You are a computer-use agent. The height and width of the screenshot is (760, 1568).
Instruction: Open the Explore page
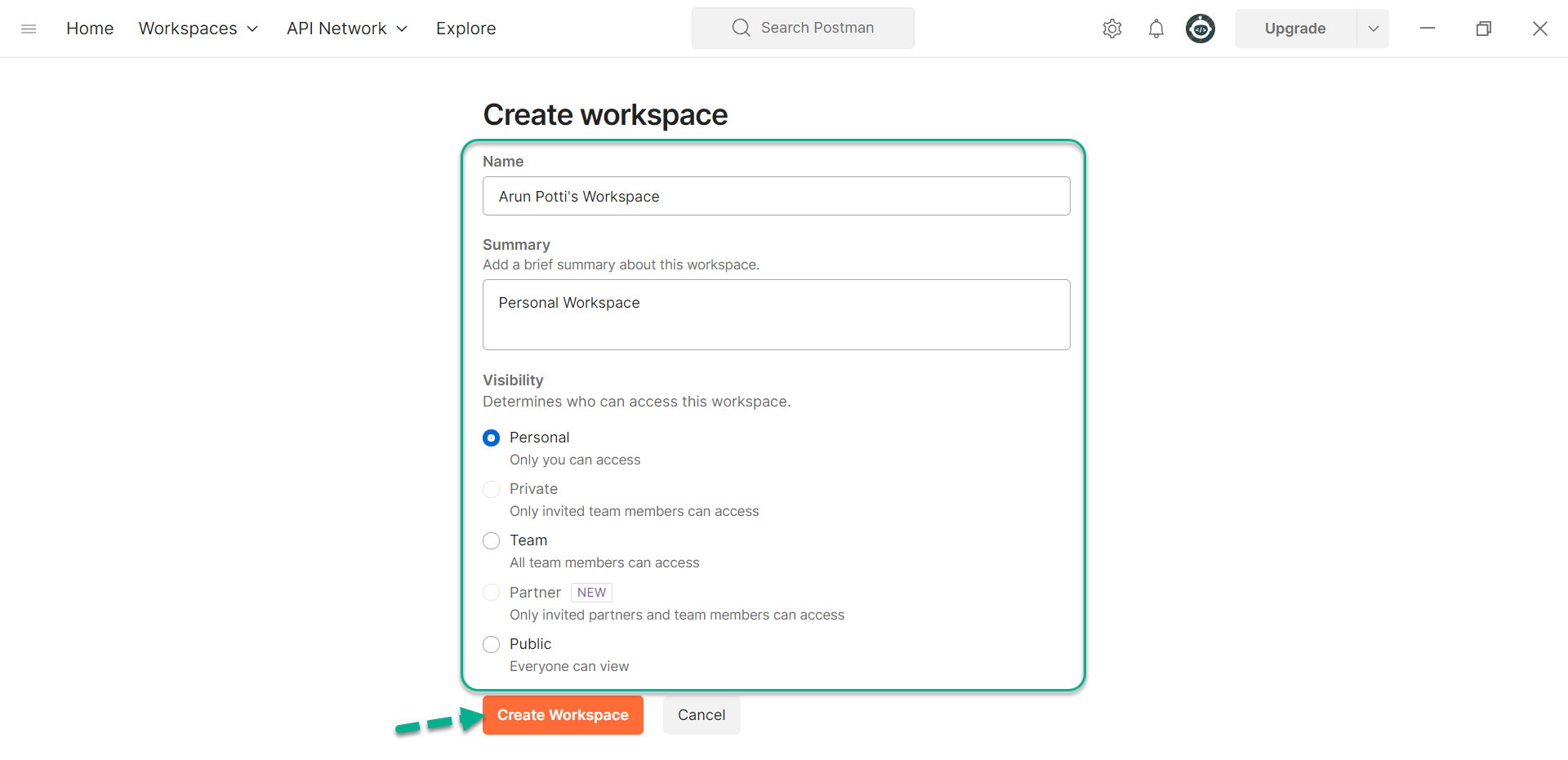click(x=465, y=28)
